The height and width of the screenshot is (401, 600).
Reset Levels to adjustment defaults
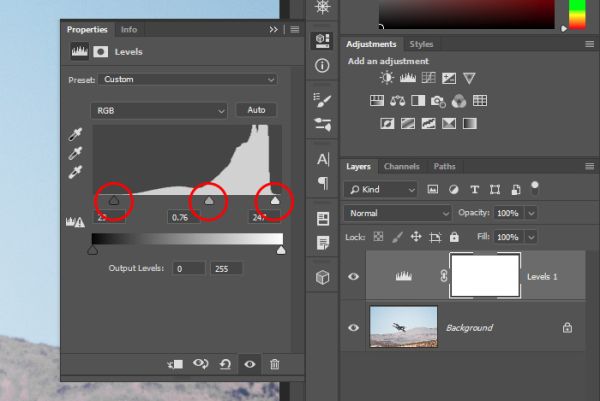point(225,364)
